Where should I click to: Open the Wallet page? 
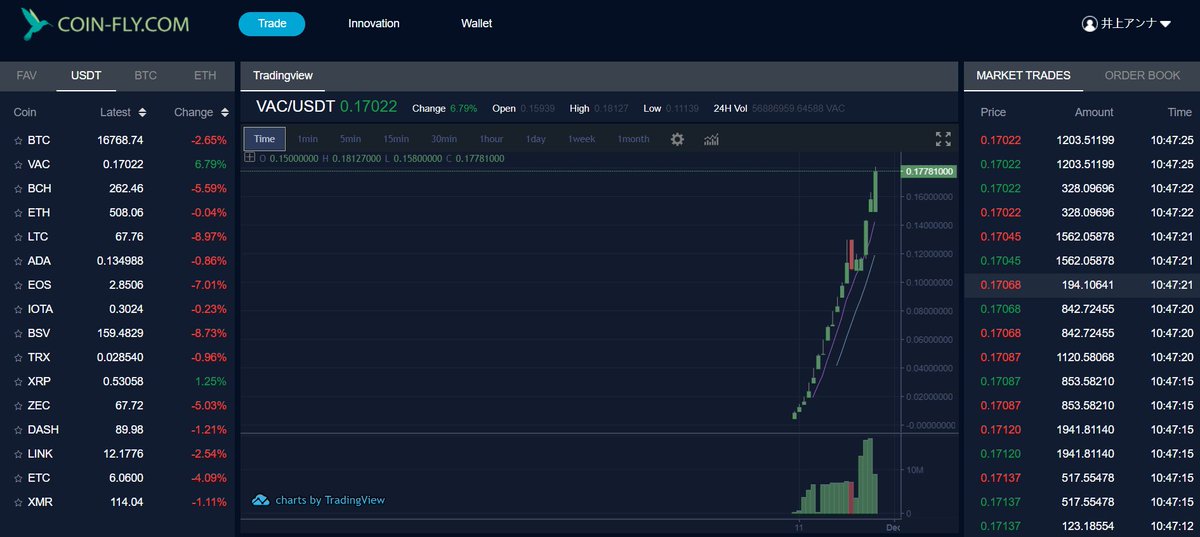coord(477,24)
